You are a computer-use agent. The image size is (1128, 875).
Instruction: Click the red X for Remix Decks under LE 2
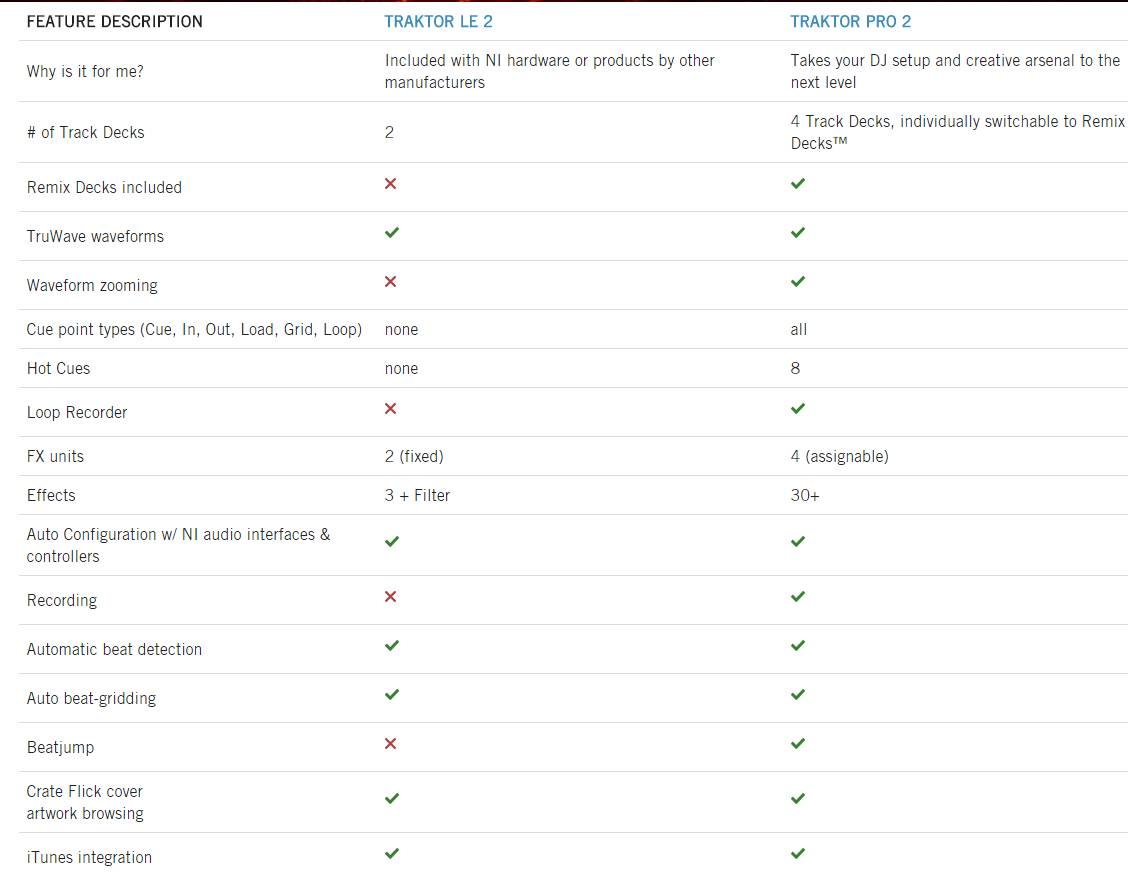tap(391, 184)
